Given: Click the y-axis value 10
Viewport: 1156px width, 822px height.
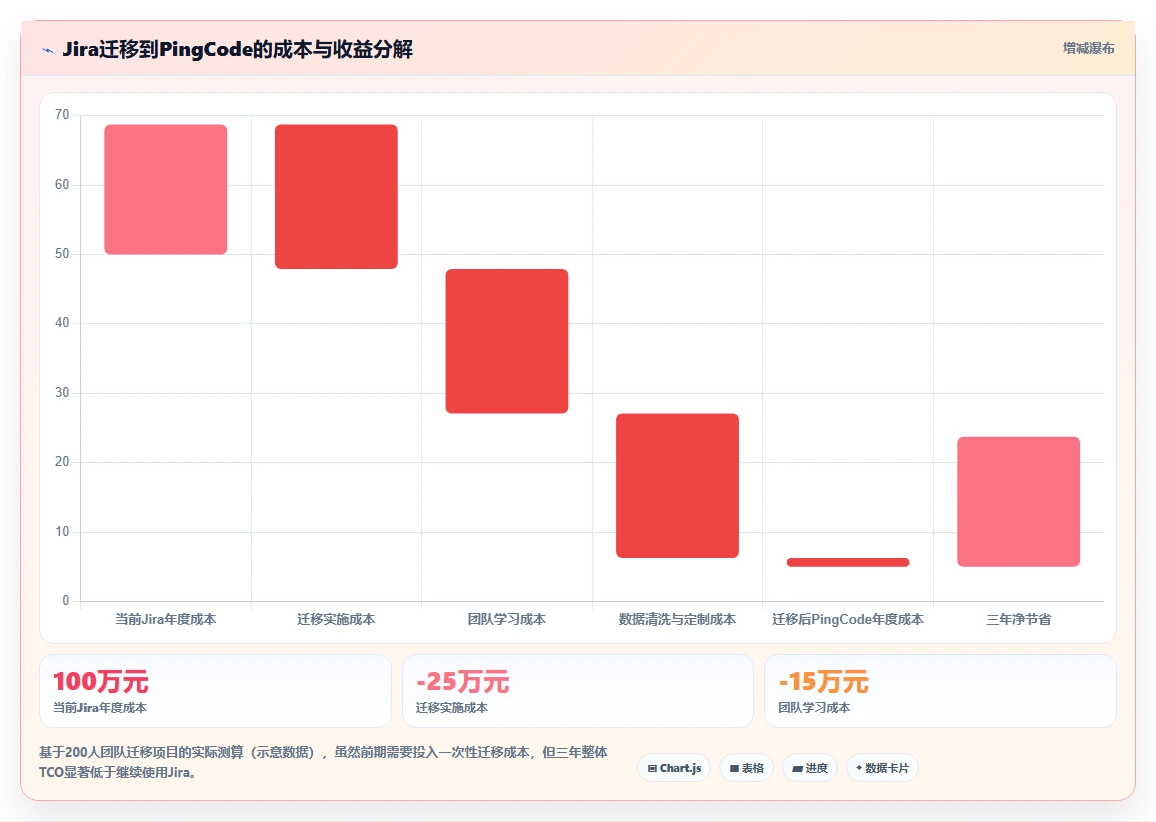Looking at the screenshot, I should coord(62,532).
